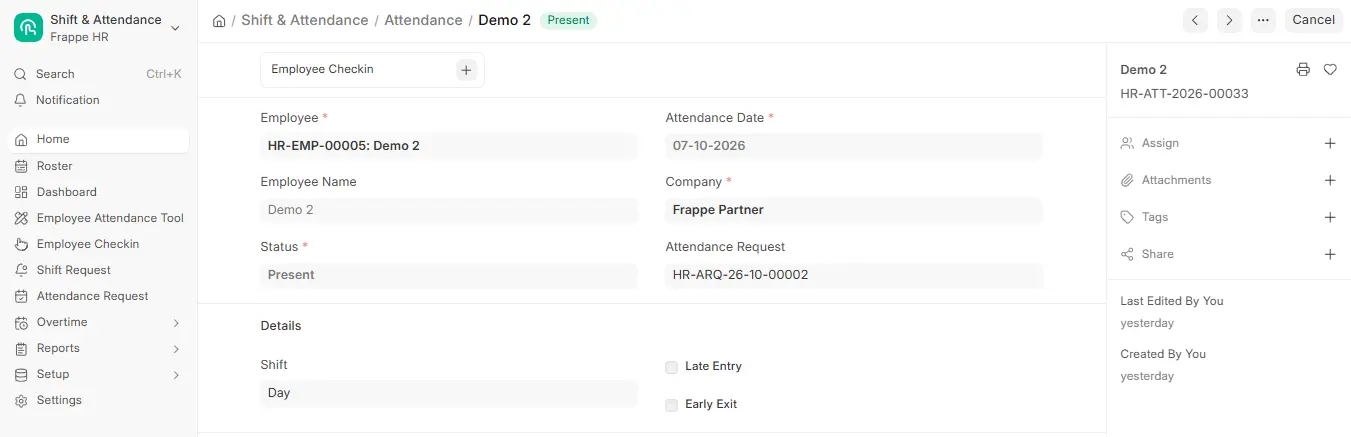Click the breadcrumb home icon

coord(219,20)
